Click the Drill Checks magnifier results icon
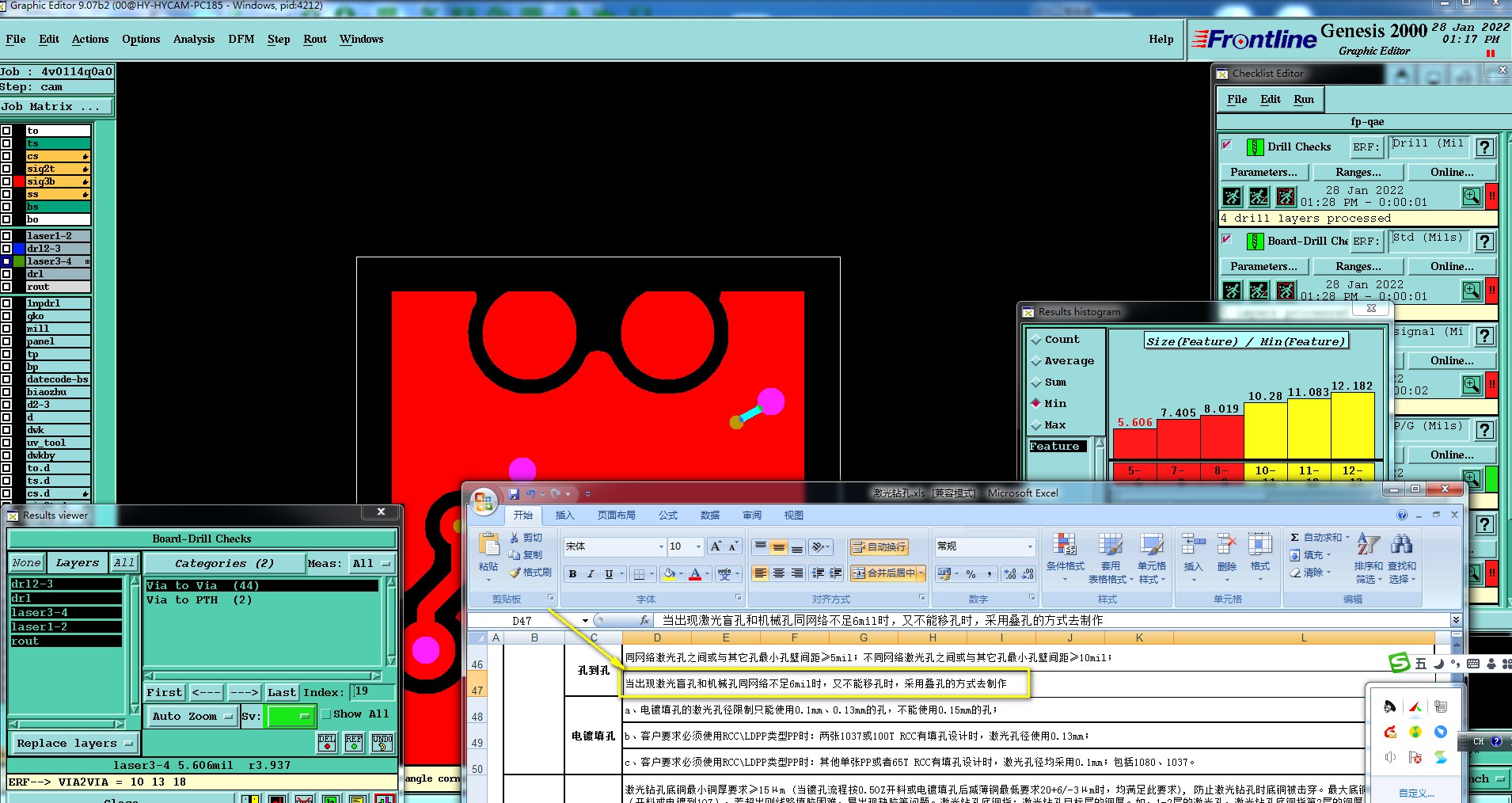 [x=1471, y=196]
